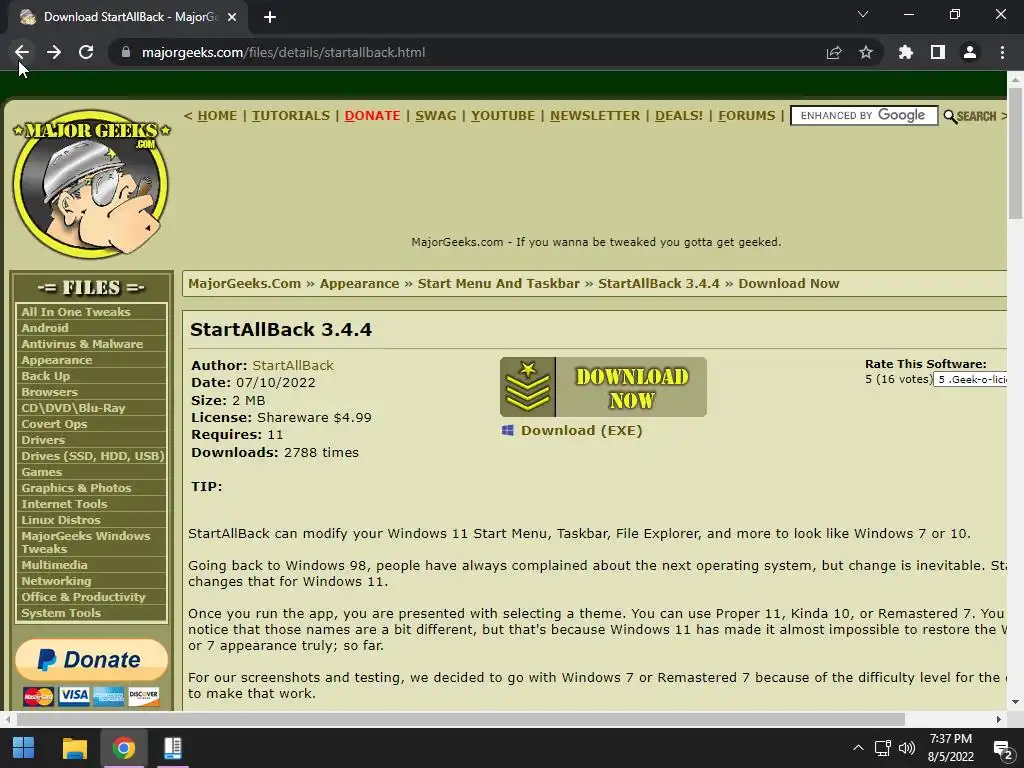Image resolution: width=1024 pixels, height=768 pixels.
Task: Bookmark this page with the star icon
Action: coord(865,52)
